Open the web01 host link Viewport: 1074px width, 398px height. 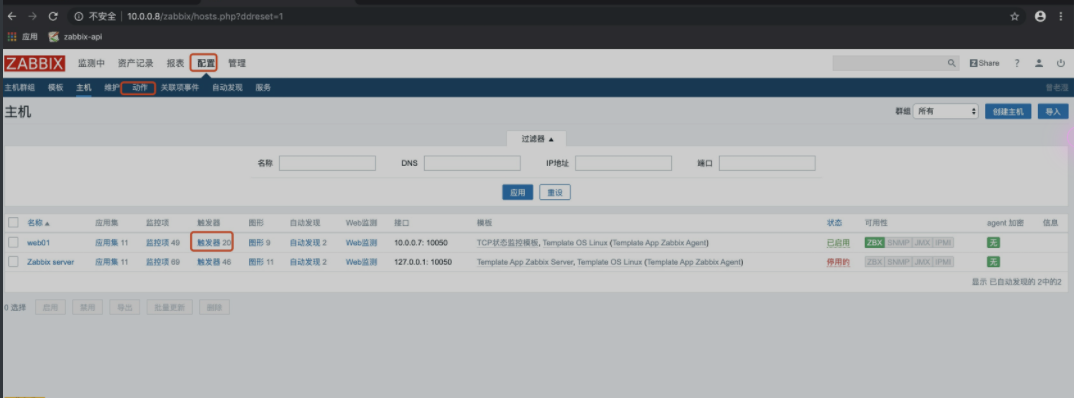tap(38, 242)
